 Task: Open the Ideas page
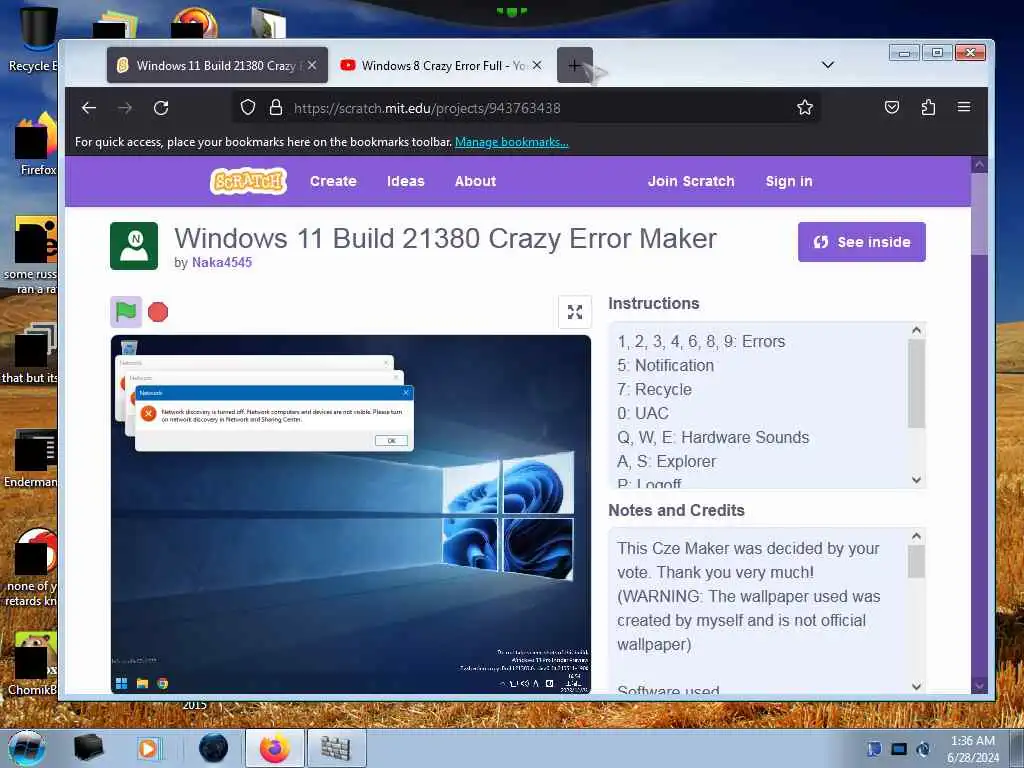(x=406, y=181)
